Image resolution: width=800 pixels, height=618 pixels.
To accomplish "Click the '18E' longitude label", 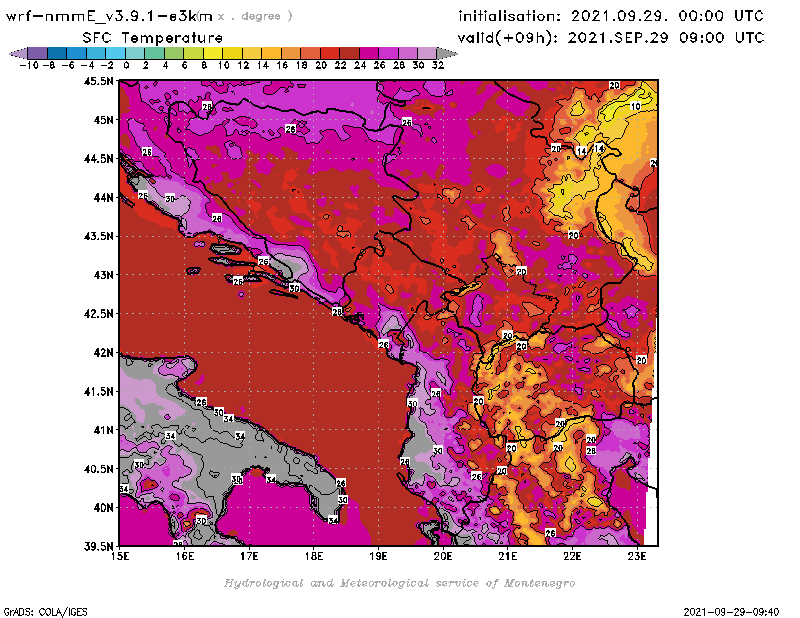I will (314, 556).
